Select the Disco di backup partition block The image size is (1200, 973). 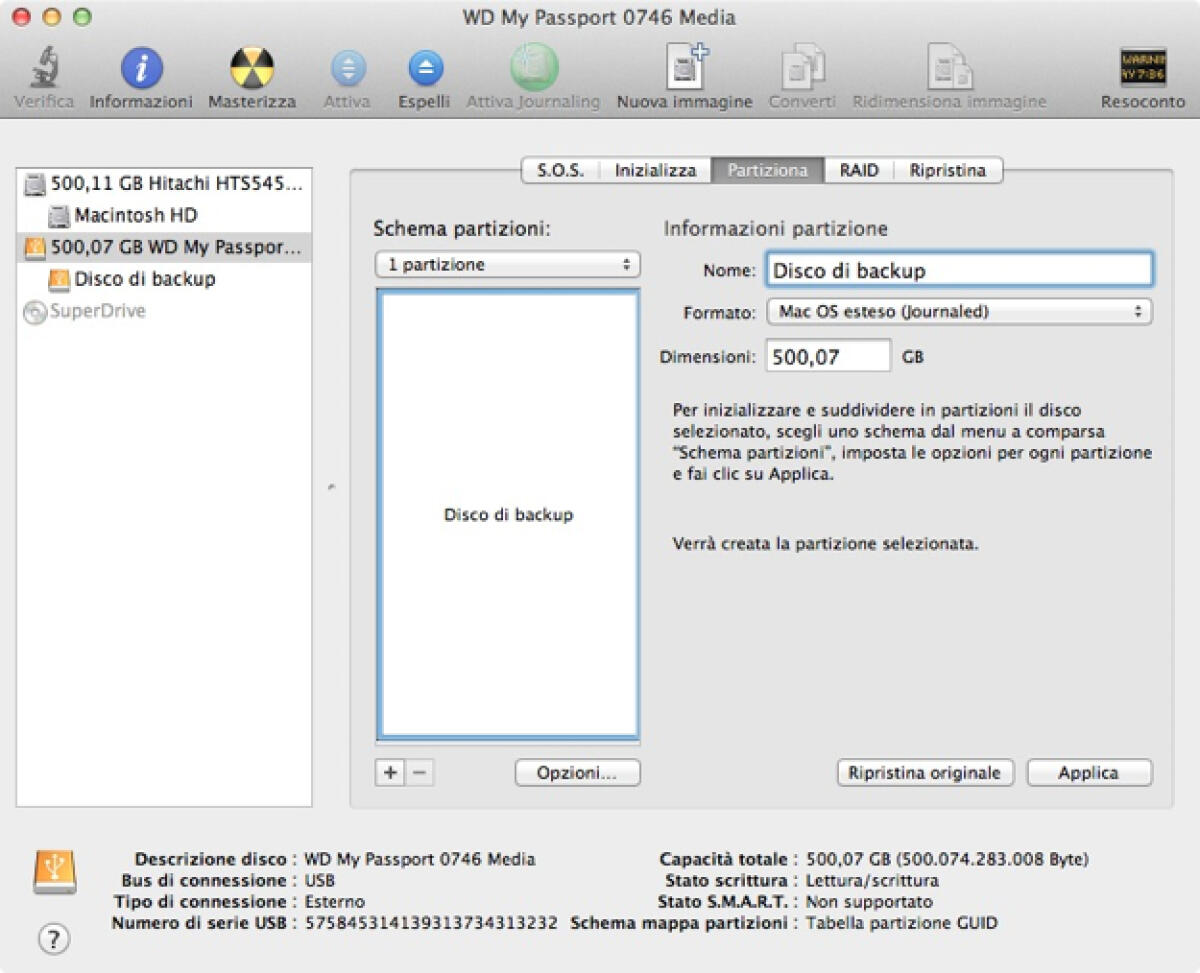click(508, 514)
